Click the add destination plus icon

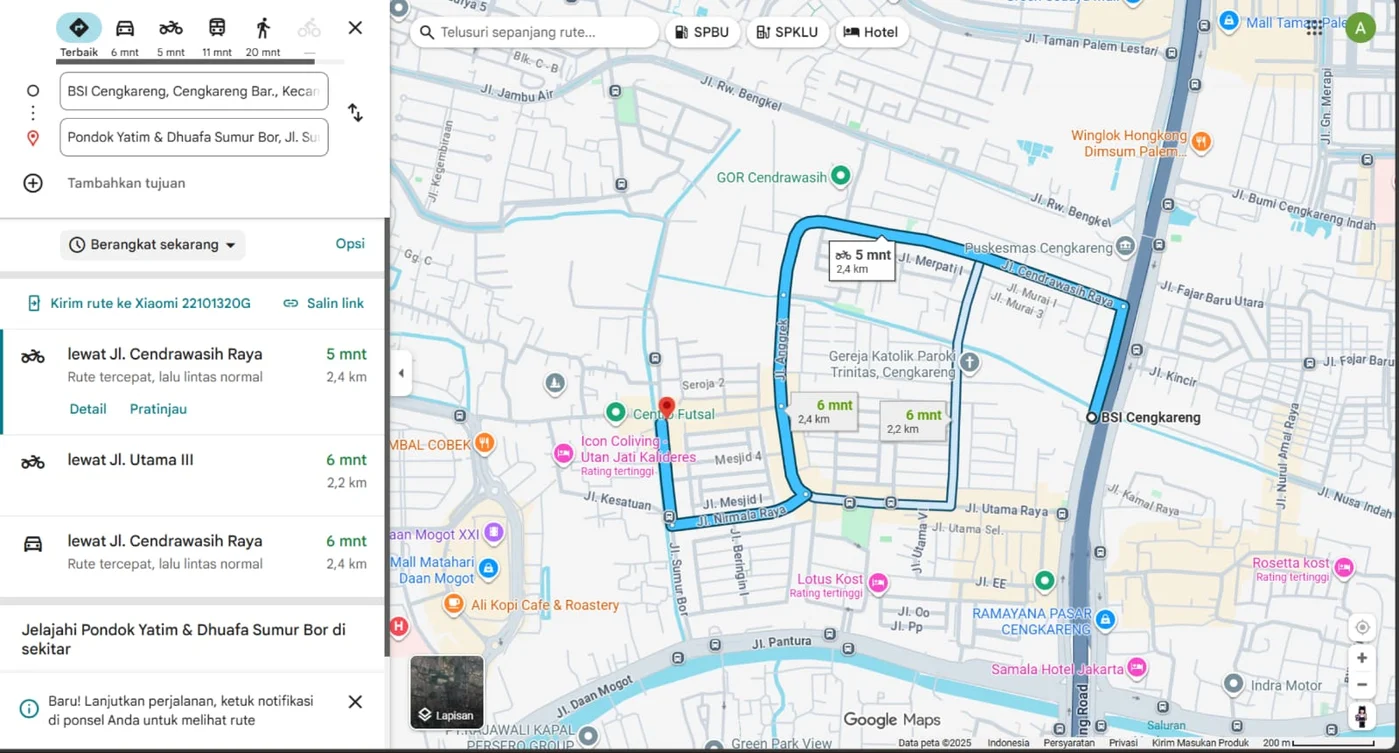pos(33,183)
